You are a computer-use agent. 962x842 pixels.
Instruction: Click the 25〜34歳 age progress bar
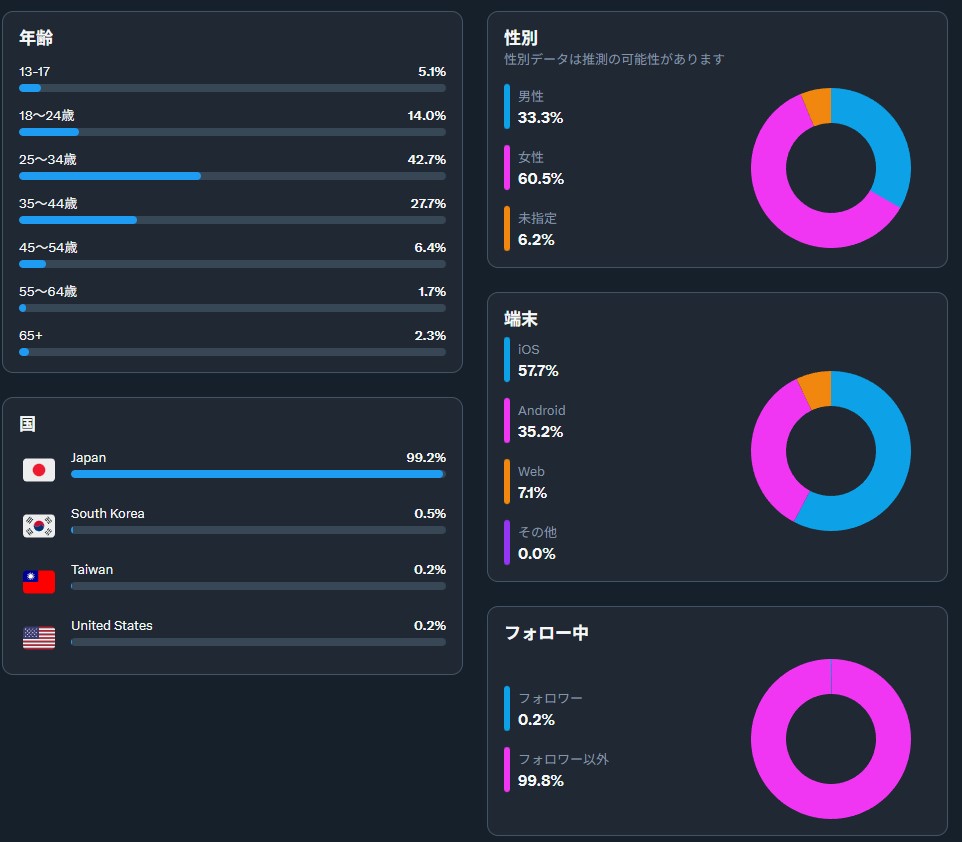tap(232, 176)
